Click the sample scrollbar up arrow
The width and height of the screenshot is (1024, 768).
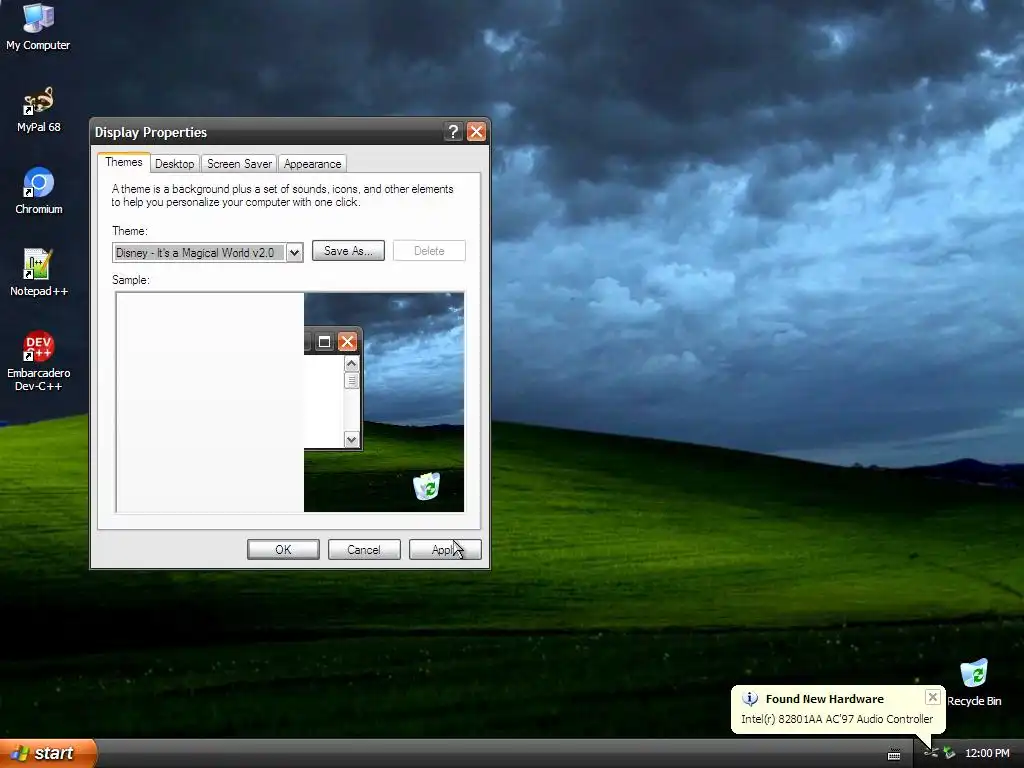(x=351, y=364)
